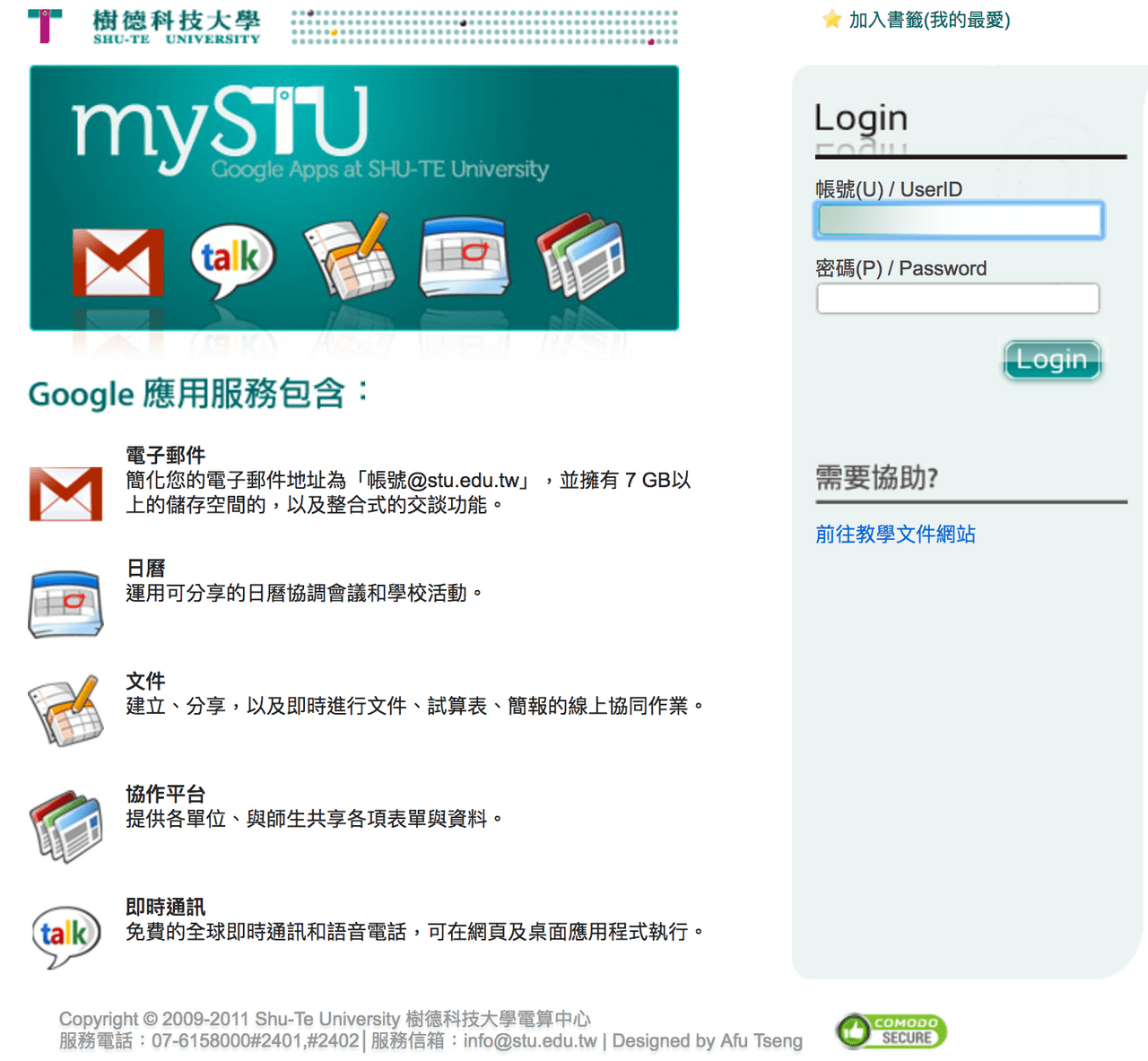Screen dimensions: 1148x1061
Task: Click the 協作平台 heading
Action: 166,794
